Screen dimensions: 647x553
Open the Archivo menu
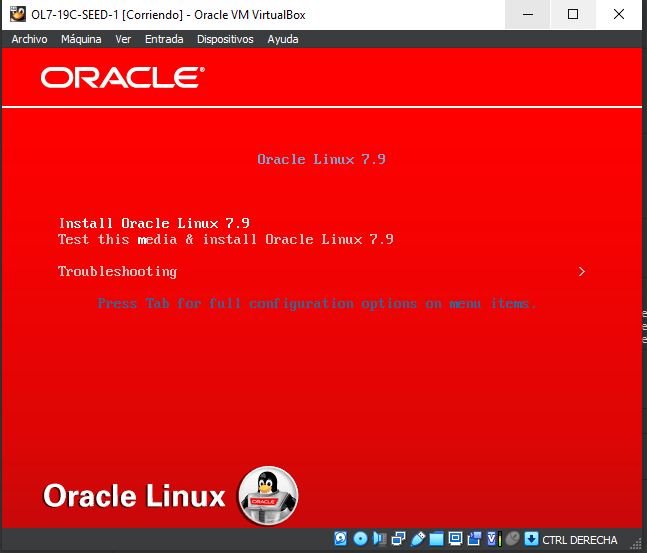pyautogui.click(x=29, y=39)
